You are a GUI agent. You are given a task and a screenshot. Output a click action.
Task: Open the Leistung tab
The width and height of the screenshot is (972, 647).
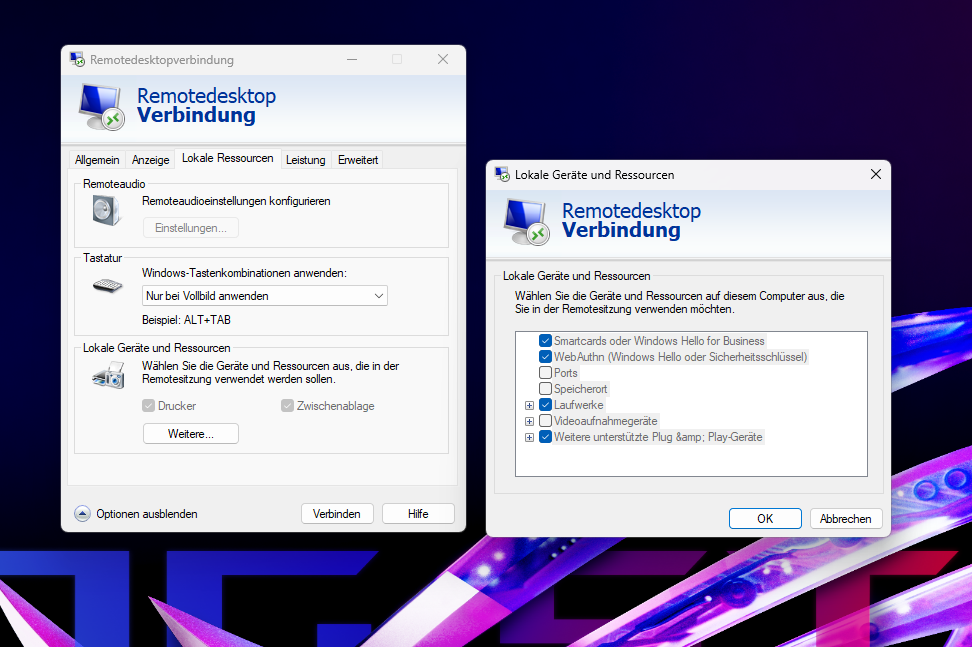(306, 160)
